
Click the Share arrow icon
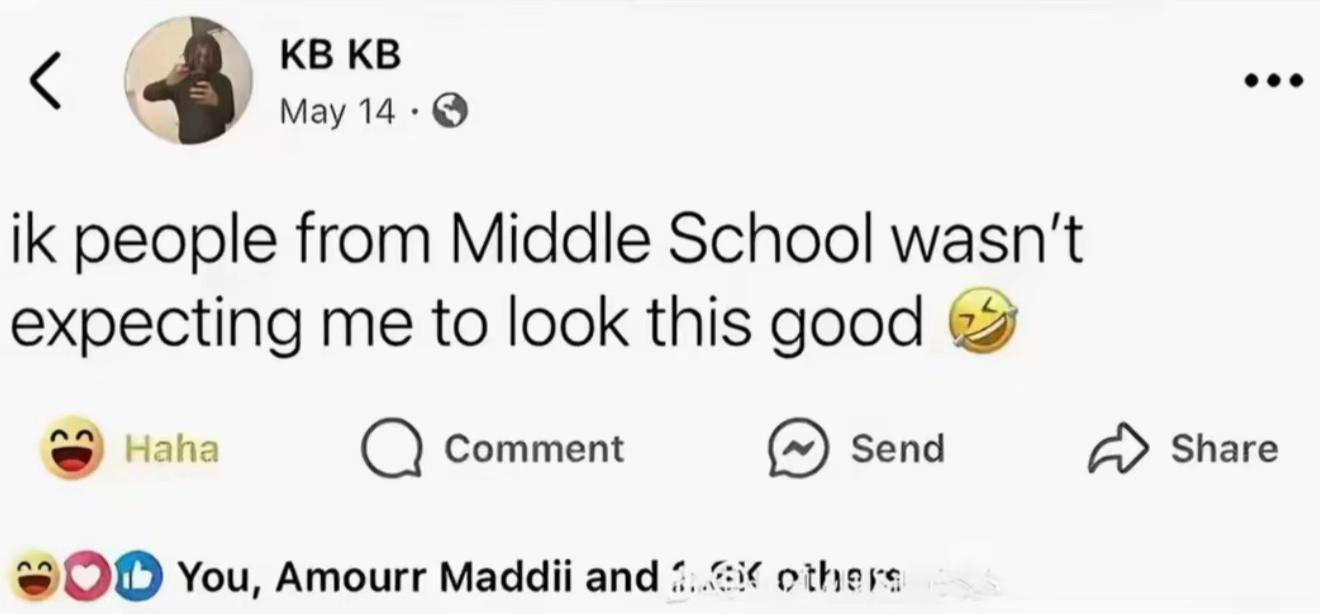coord(1118,448)
